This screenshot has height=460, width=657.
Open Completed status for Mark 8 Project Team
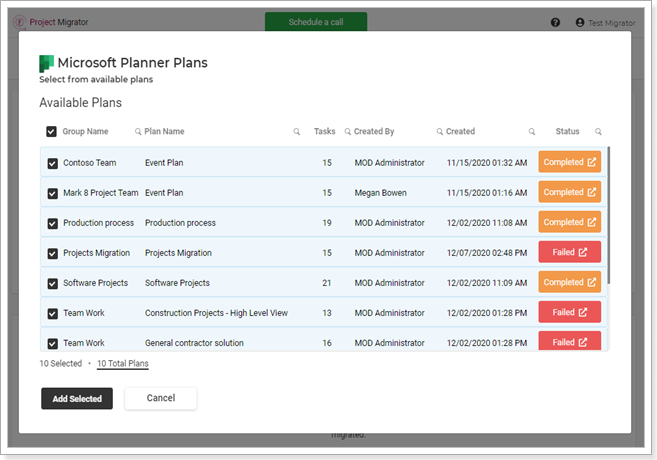[569, 192]
